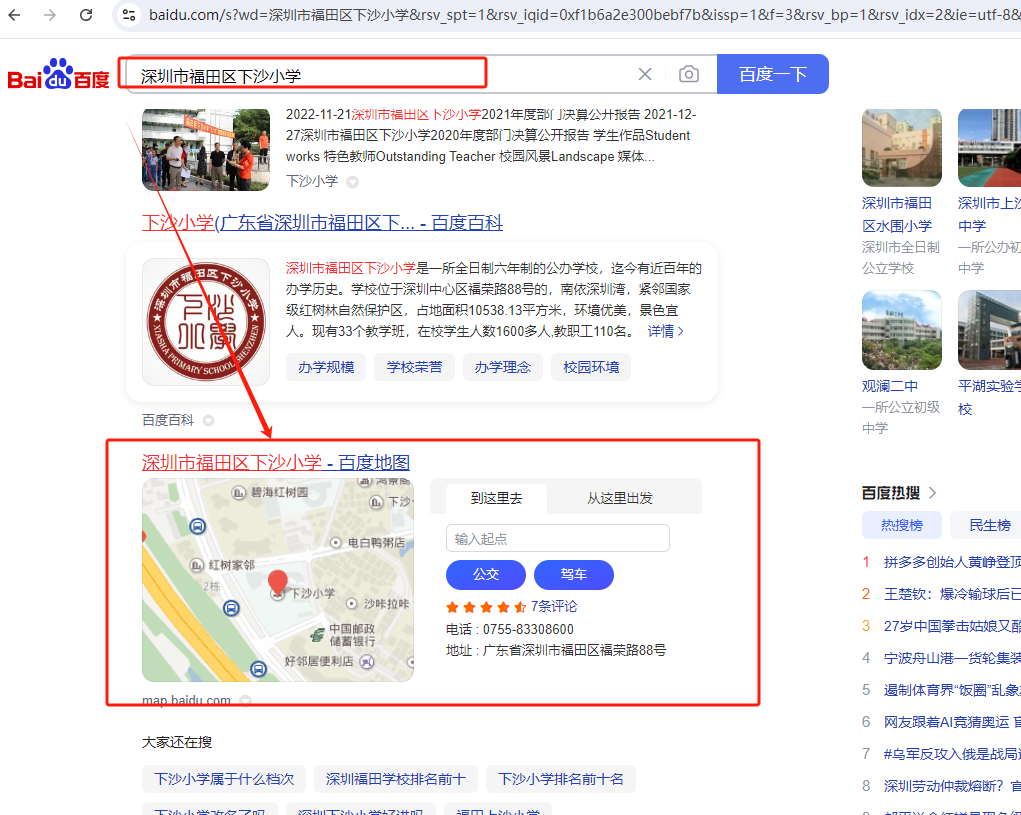Open hot search item about 拼多多创始人黄峥
The image size is (1021, 815).
click(952, 562)
